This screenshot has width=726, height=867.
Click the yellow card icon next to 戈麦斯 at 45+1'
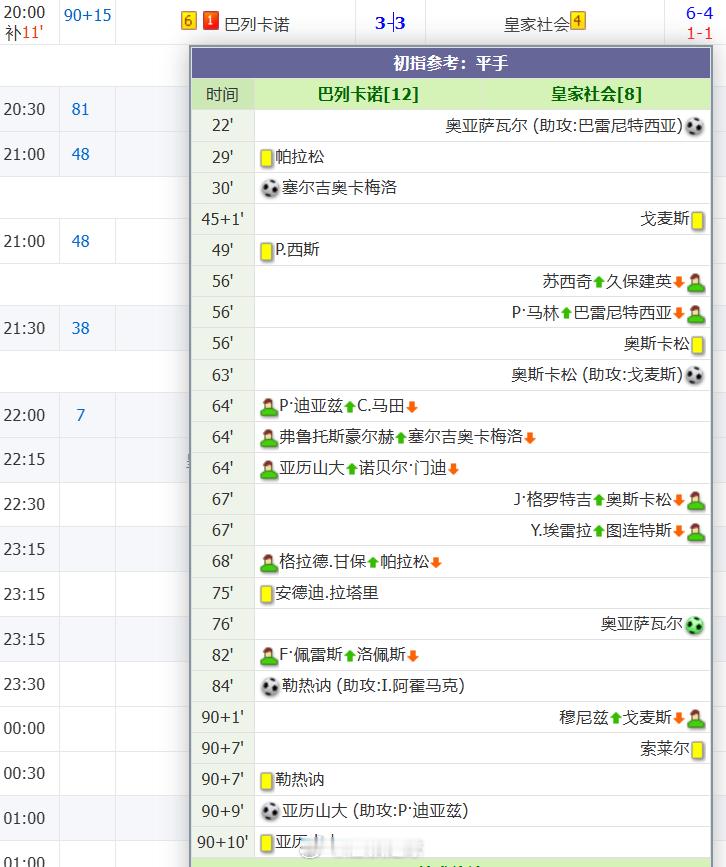697,220
